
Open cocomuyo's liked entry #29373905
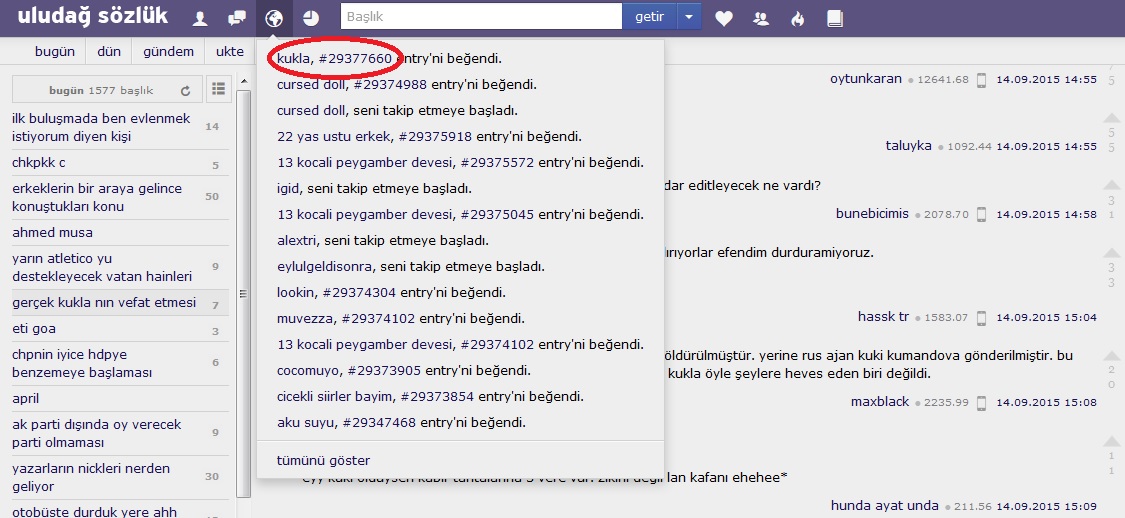(385, 371)
